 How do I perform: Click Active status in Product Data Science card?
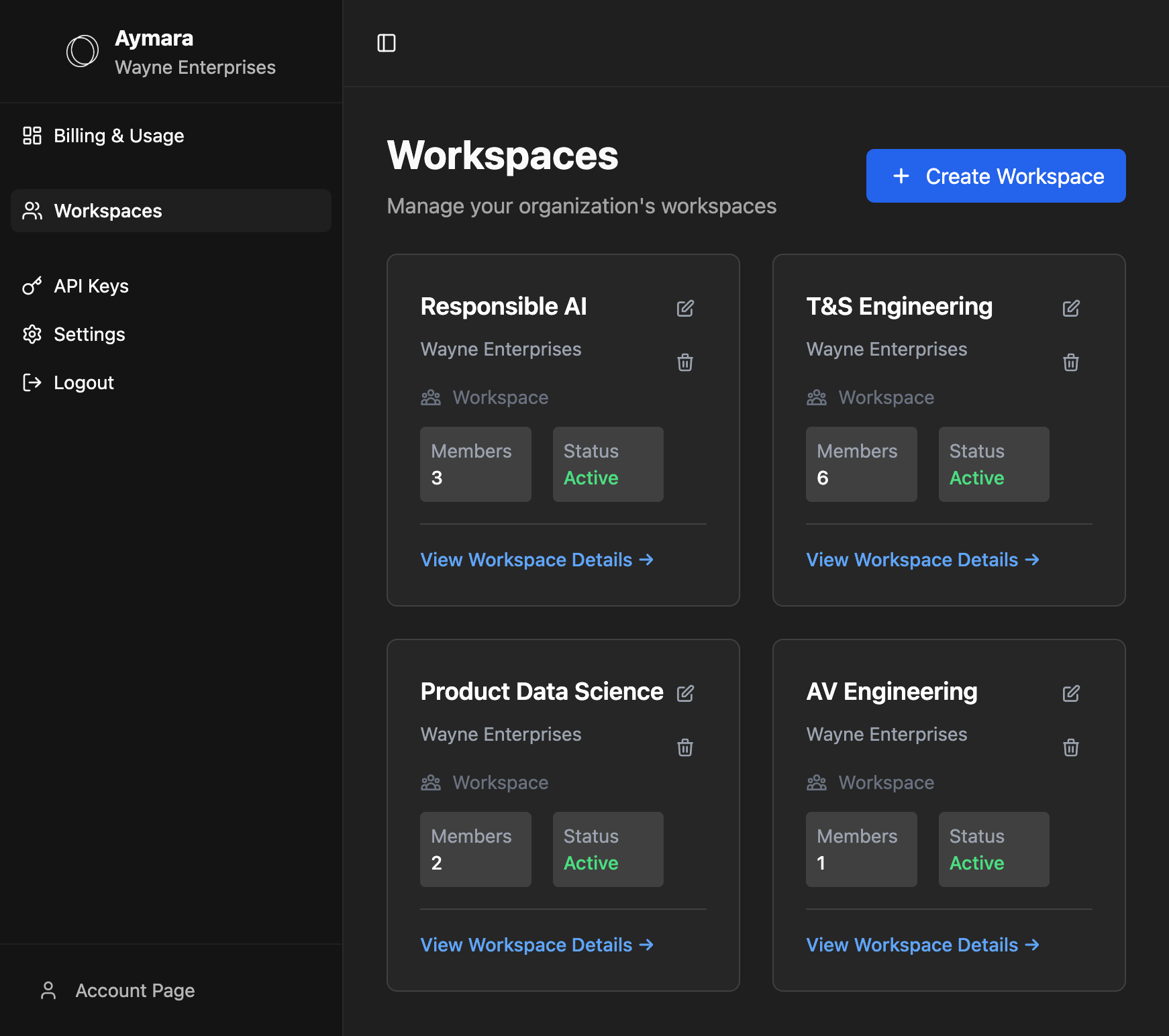tap(591, 864)
